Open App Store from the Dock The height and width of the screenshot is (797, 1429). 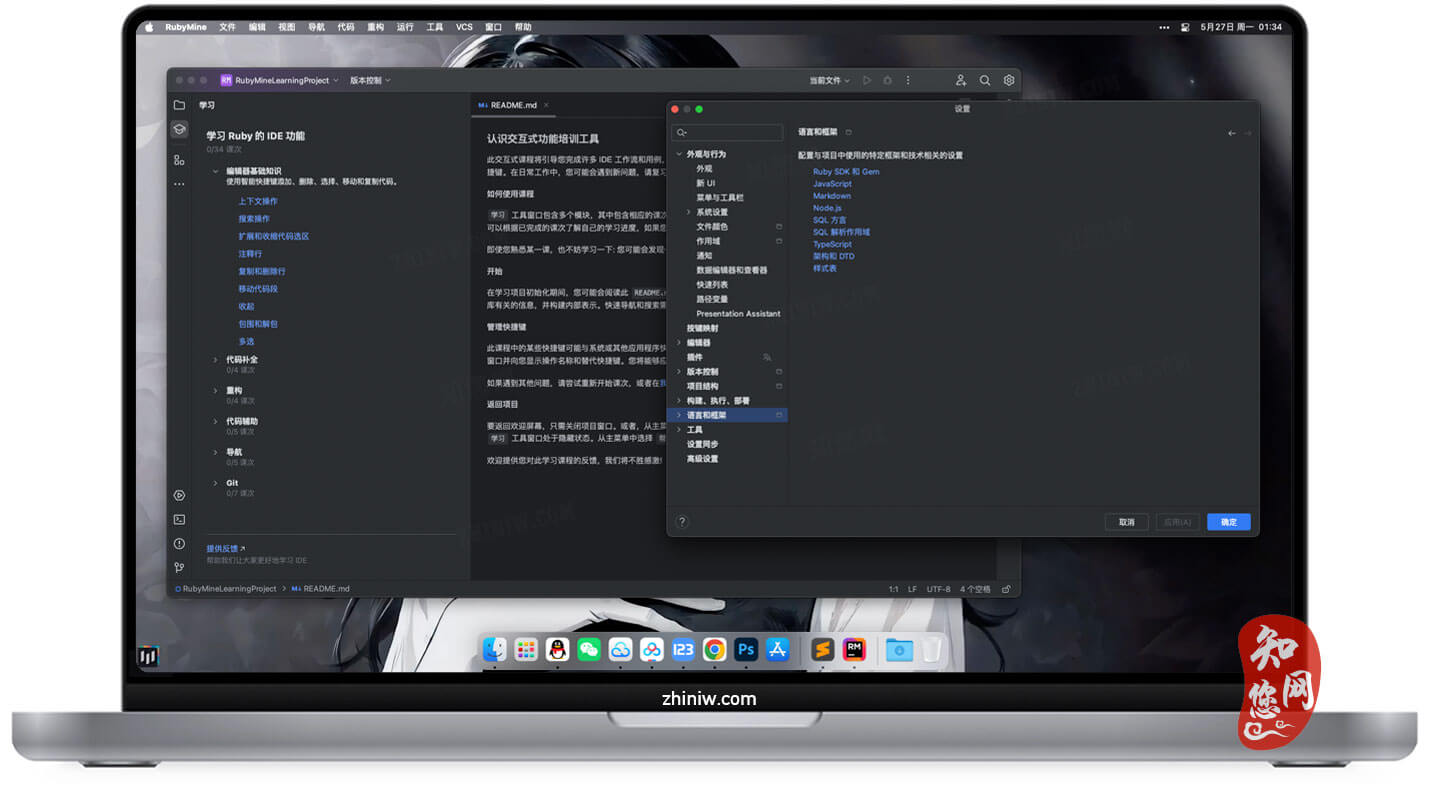pos(778,650)
